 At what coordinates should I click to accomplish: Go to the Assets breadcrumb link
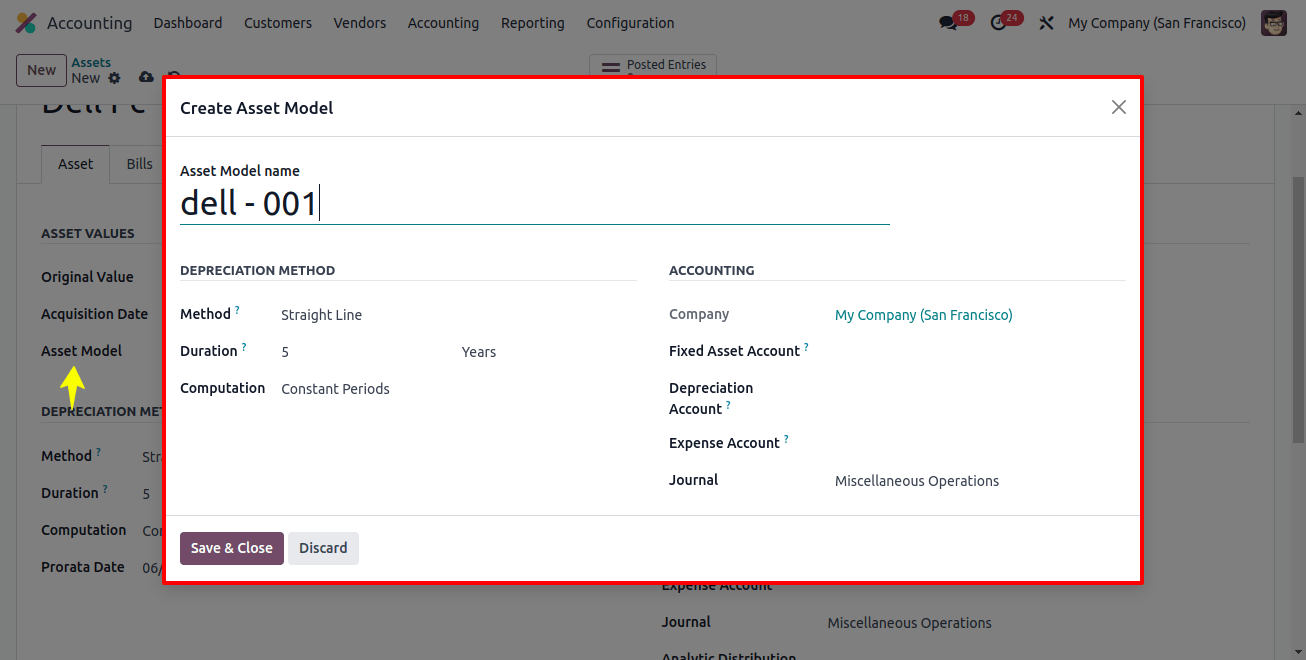tap(91, 62)
